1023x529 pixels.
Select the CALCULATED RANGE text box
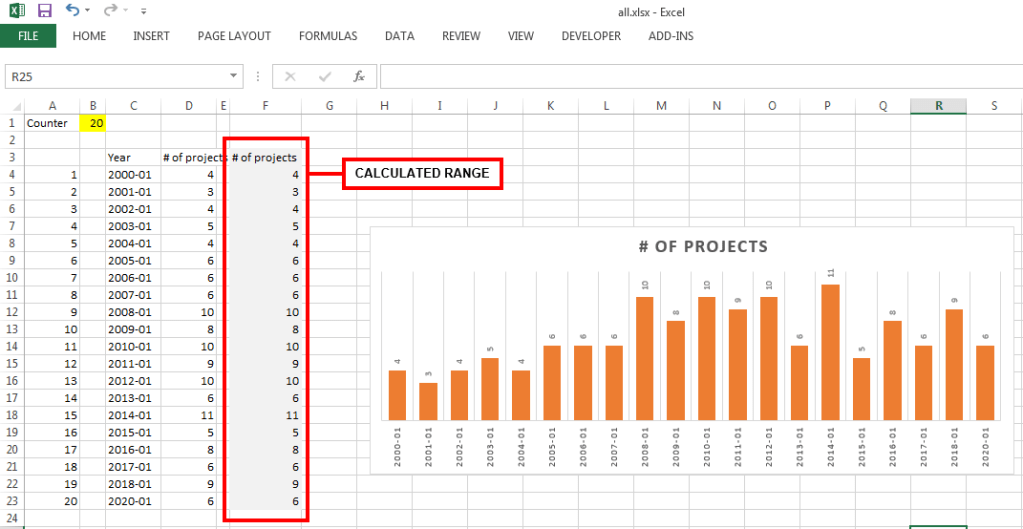coord(423,174)
